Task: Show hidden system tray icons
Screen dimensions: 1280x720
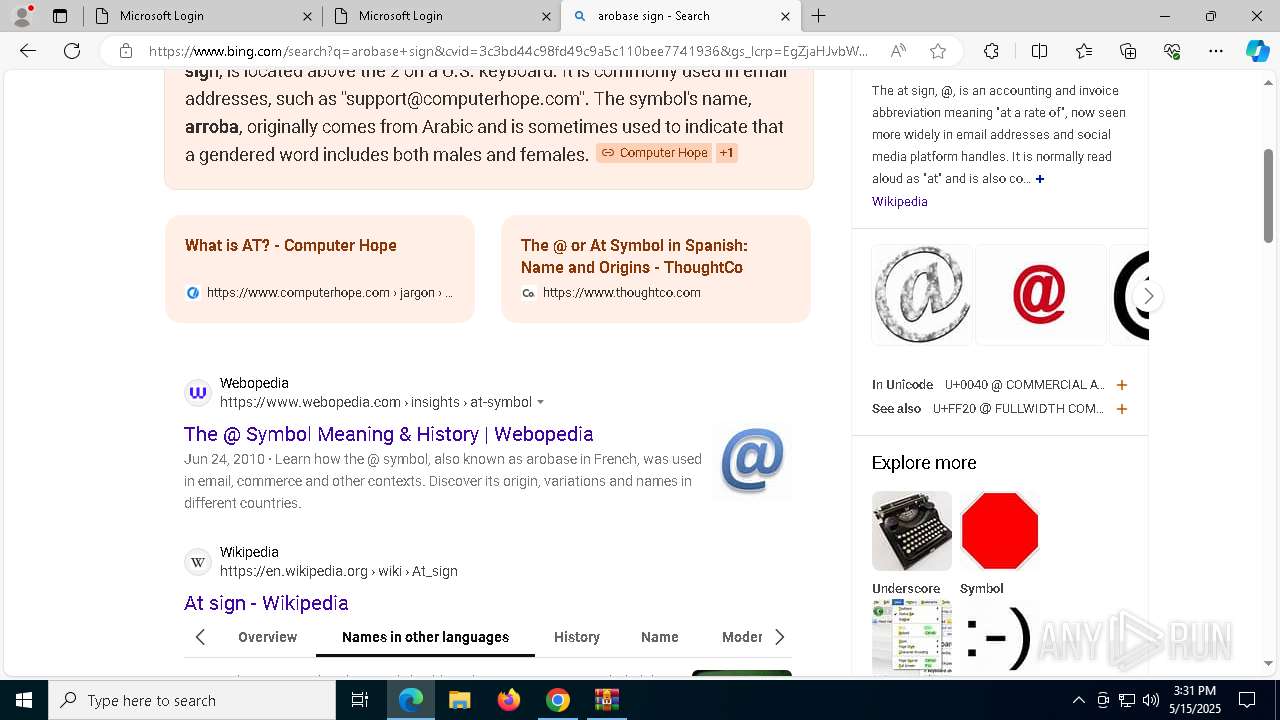Action: coord(1078,700)
